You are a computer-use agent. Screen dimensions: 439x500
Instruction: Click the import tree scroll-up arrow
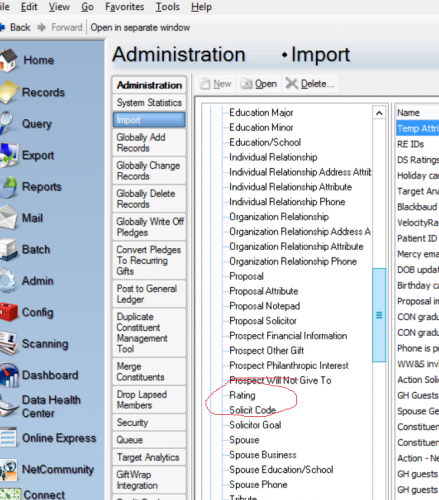coord(379,113)
